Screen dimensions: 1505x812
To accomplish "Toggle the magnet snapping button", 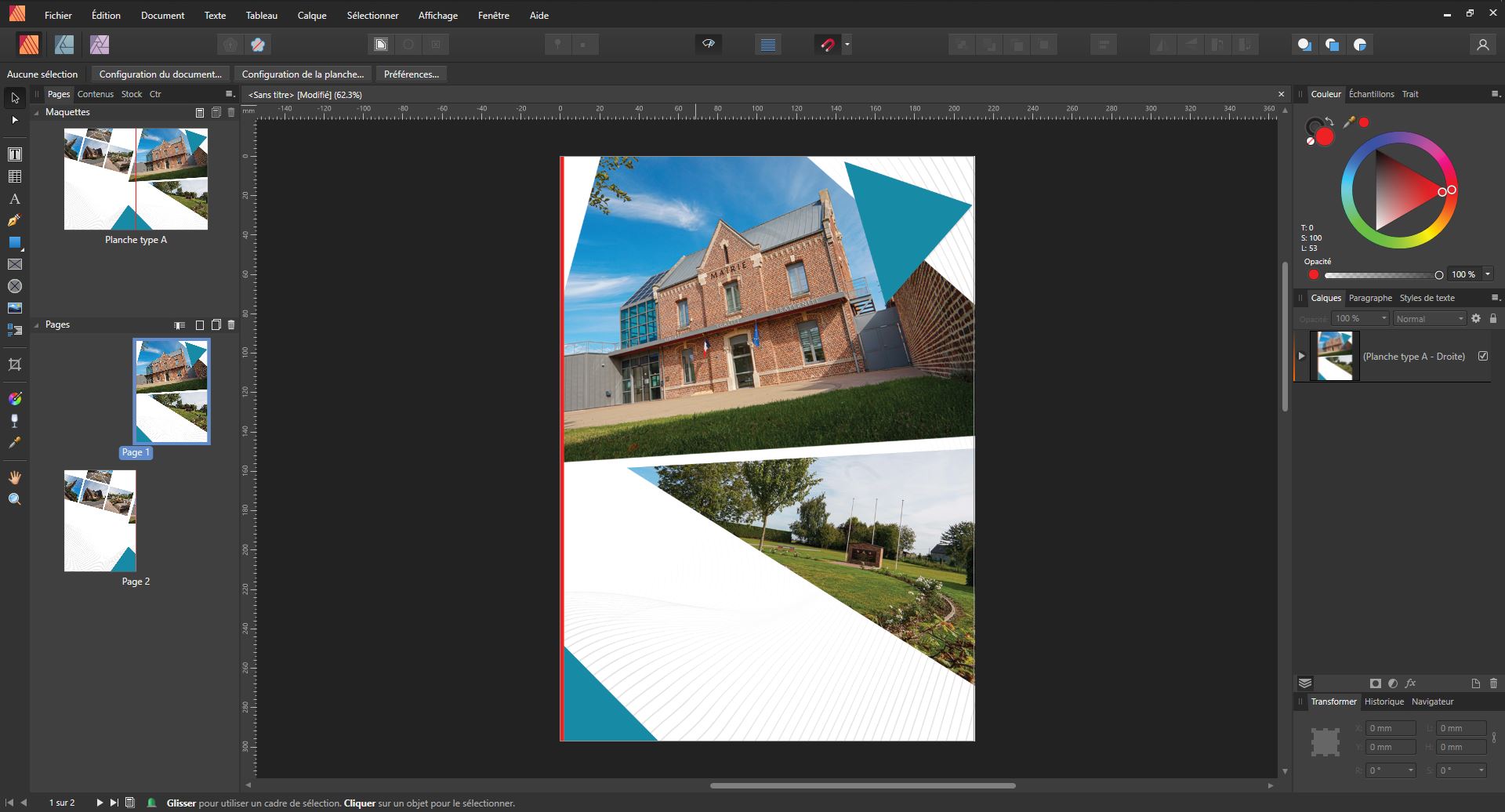I will (x=827, y=45).
